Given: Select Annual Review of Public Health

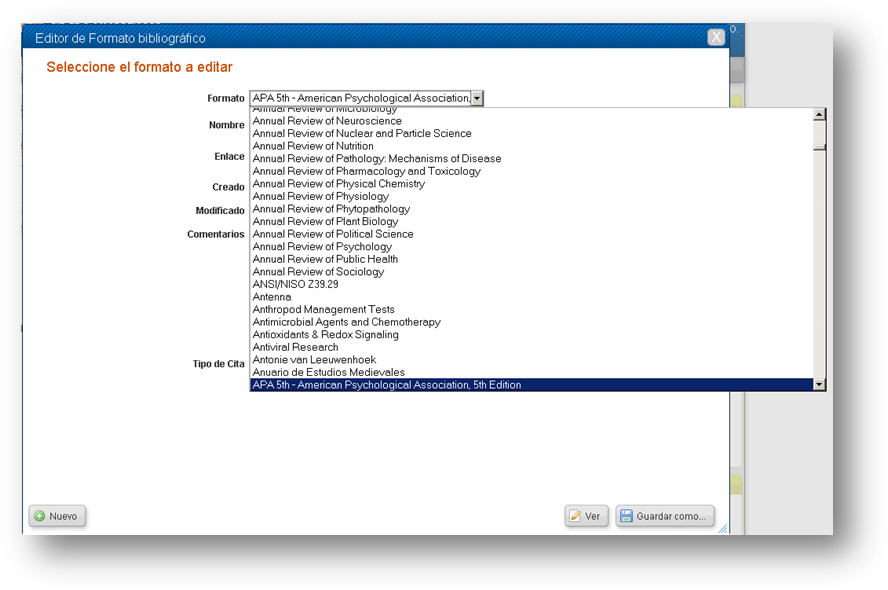Looking at the screenshot, I should 532,259.
